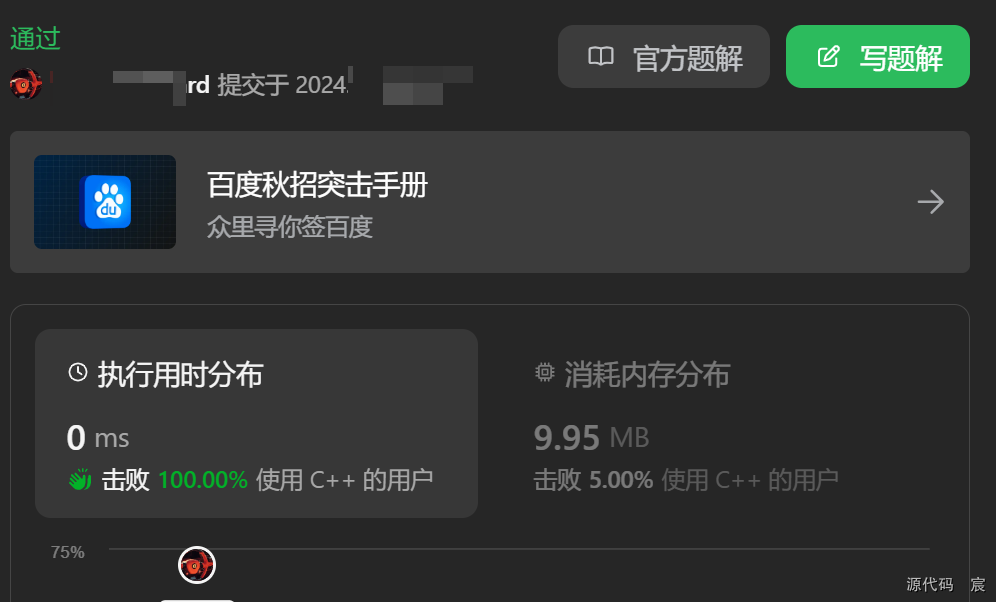Click the 源代码 label at bottom right

[929, 584]
